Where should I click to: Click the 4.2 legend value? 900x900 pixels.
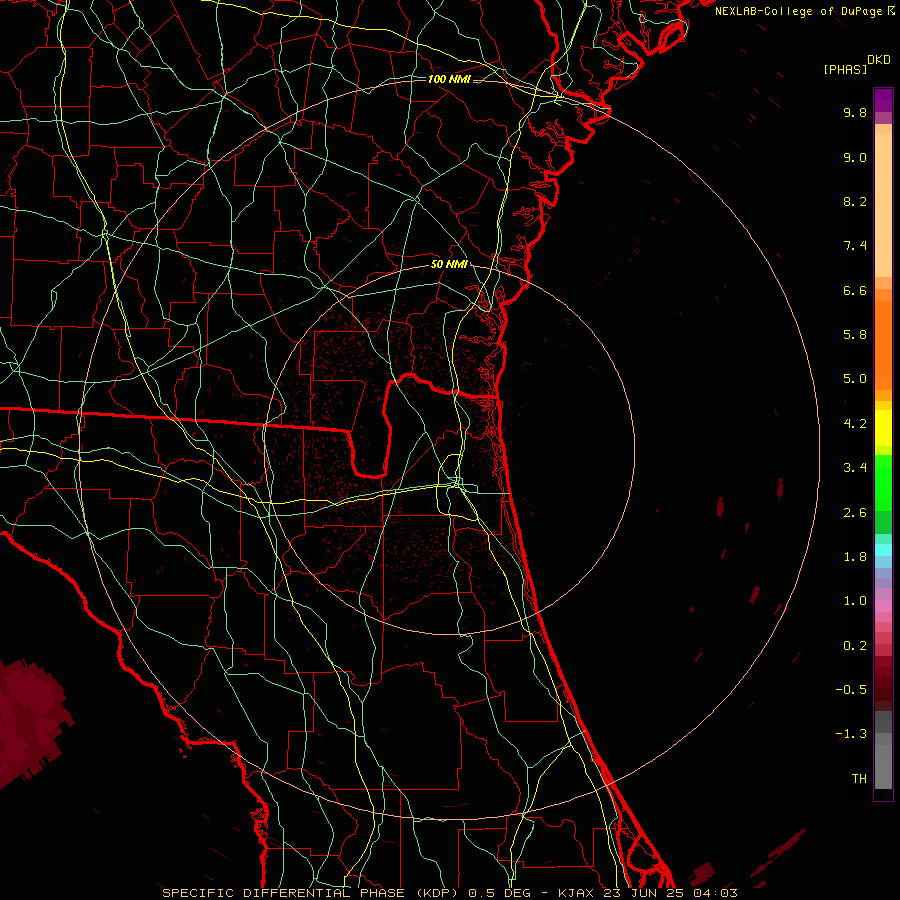tap(855, 424)
